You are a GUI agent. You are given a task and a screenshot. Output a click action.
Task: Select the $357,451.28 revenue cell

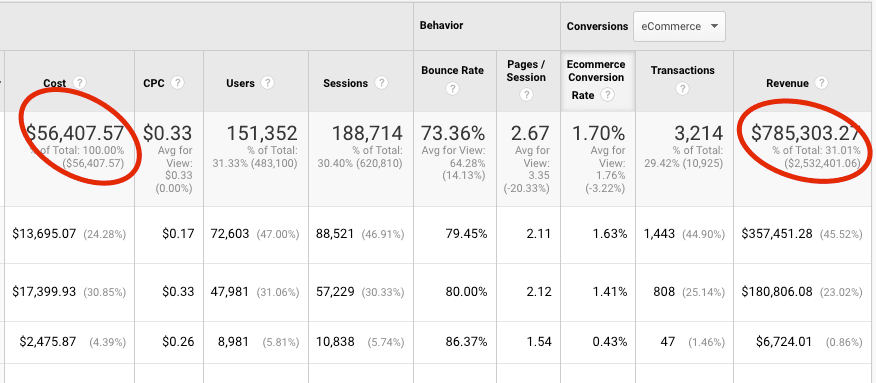click(777, 234)
